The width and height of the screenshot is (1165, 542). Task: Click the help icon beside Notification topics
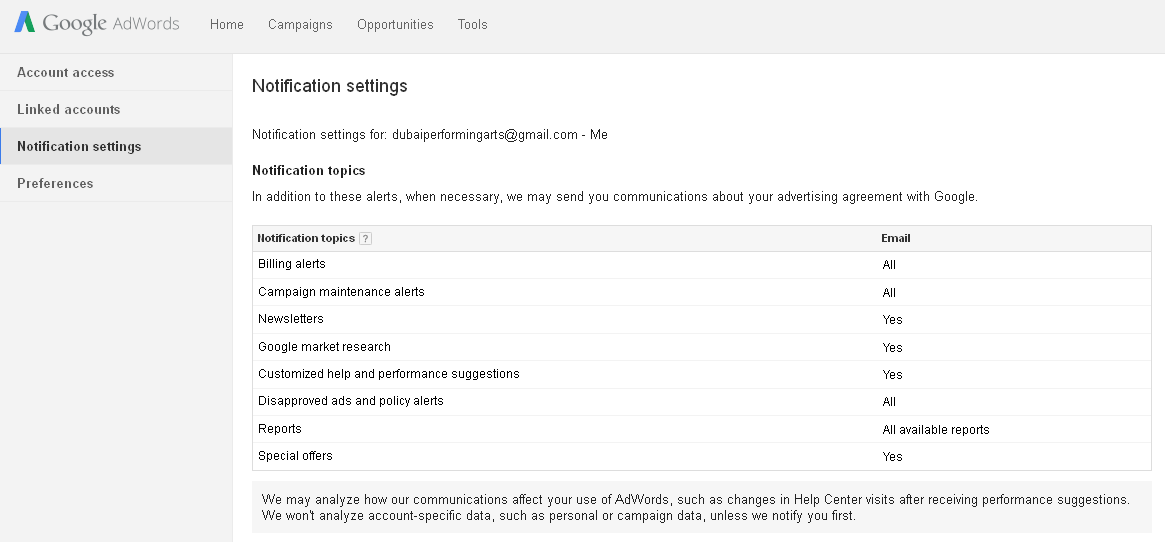tap(365, 239)
